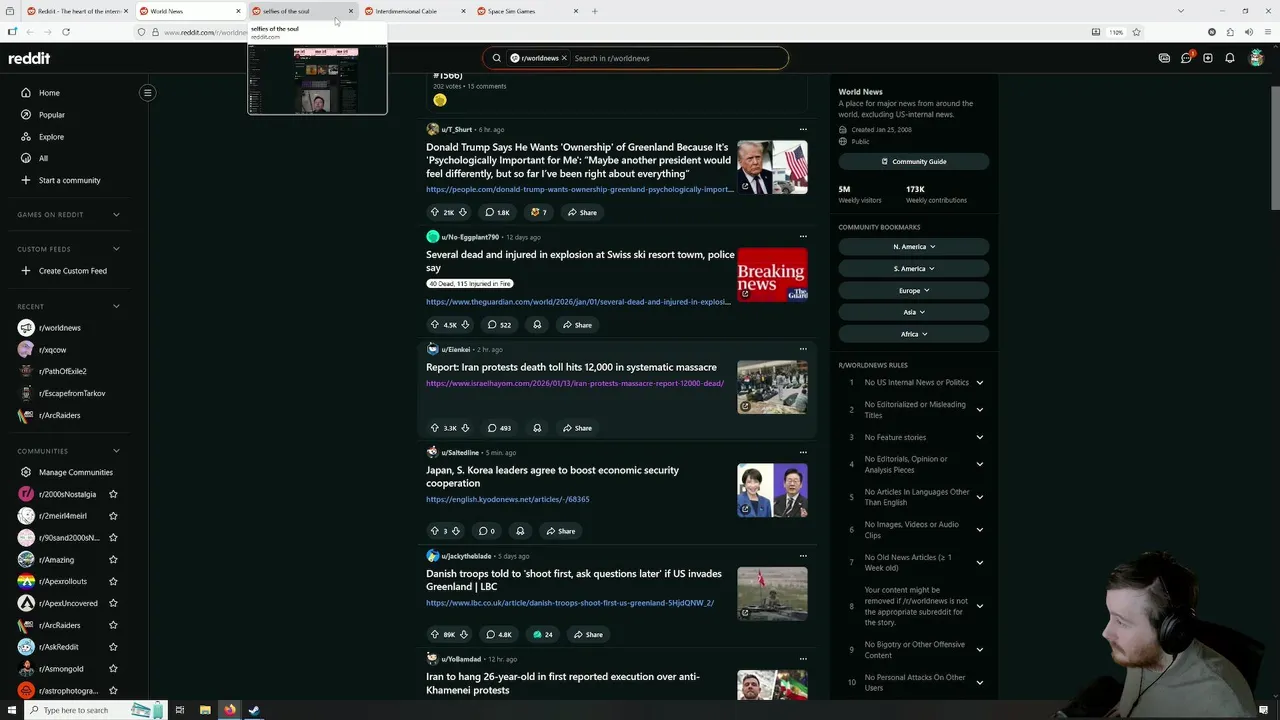Click the Search in r/worldnews field
Image resolution: width=1280 pixels, height=720 pixels.
675,58
